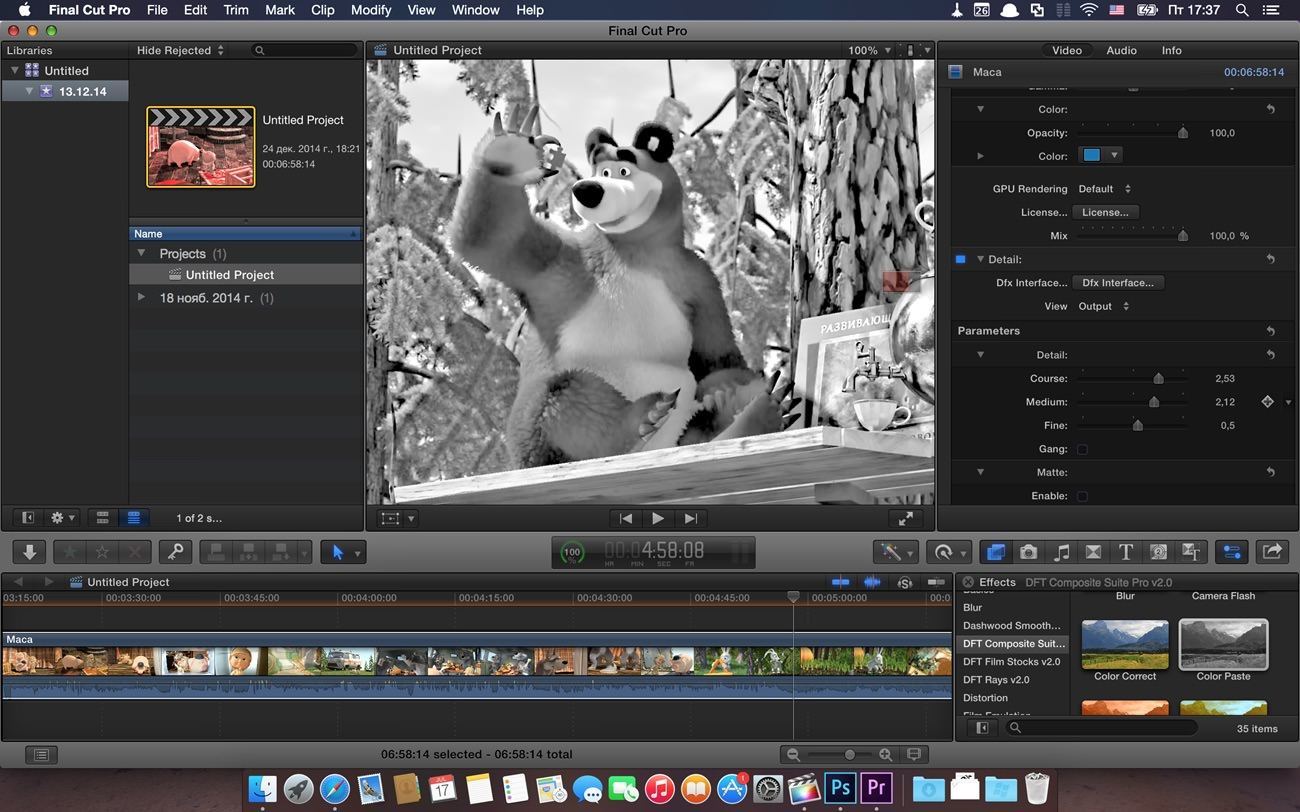The width and height of the screenshot is (1300, 812).
Task: Open the View Output dropdown
Action: click(x=1104, y=306)
